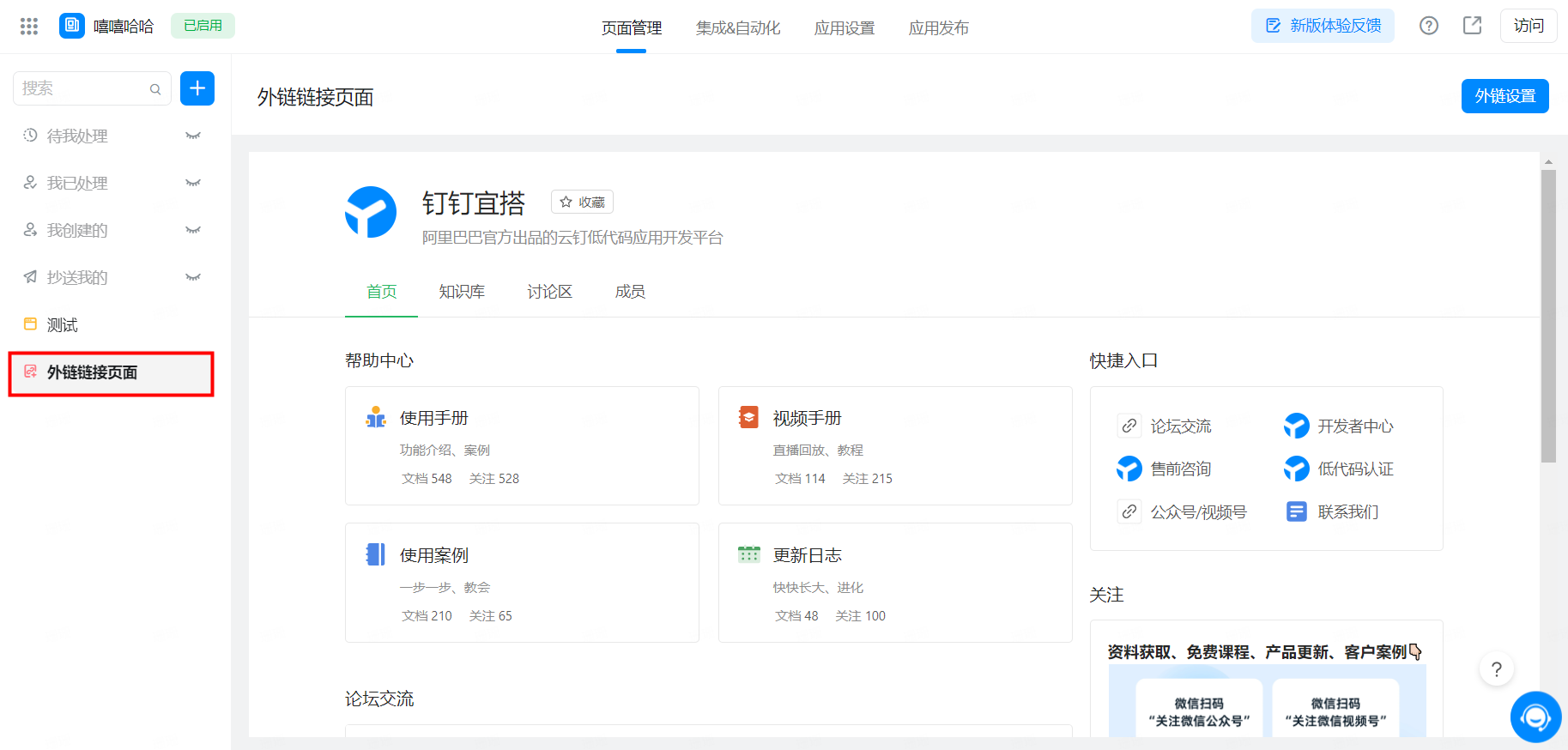Click the 嘻嘻哈哈 app logo icon
This screenshot has height=750, width=1568.
72,26
